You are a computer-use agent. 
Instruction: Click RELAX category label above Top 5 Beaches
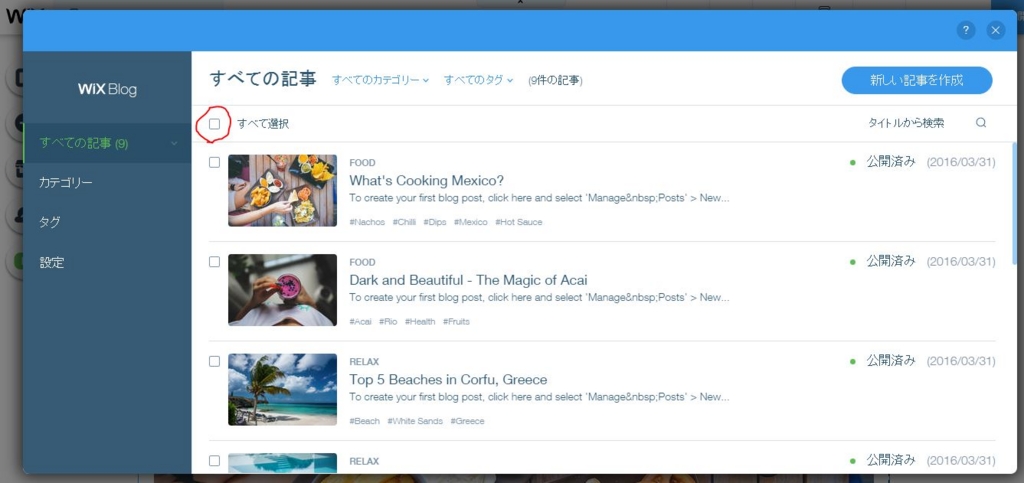(364, 362)
